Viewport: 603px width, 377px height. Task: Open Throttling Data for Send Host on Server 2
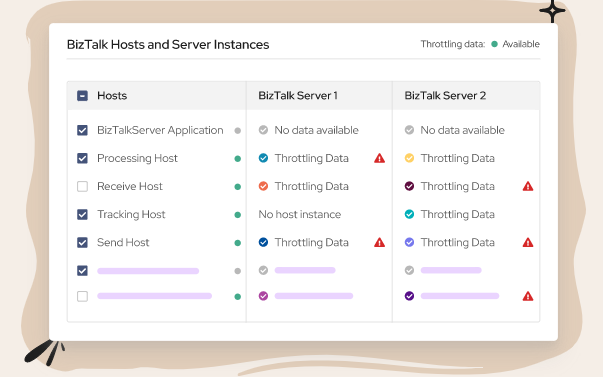pyautogui.click(x=458, y=243)
